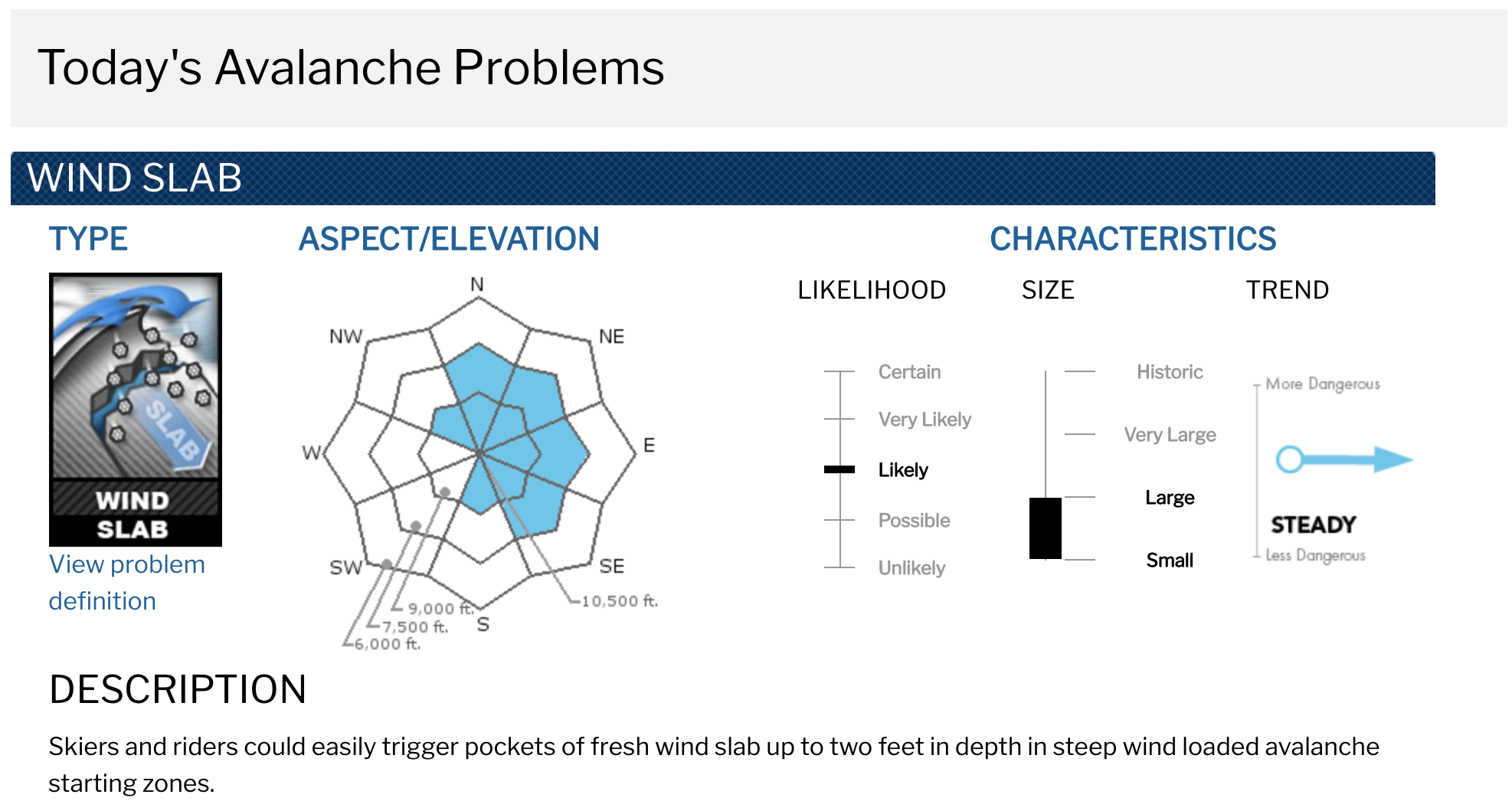
Task: Click the More Dangerous trend label
Action: pyautogui.click(x=1323, y=384)
